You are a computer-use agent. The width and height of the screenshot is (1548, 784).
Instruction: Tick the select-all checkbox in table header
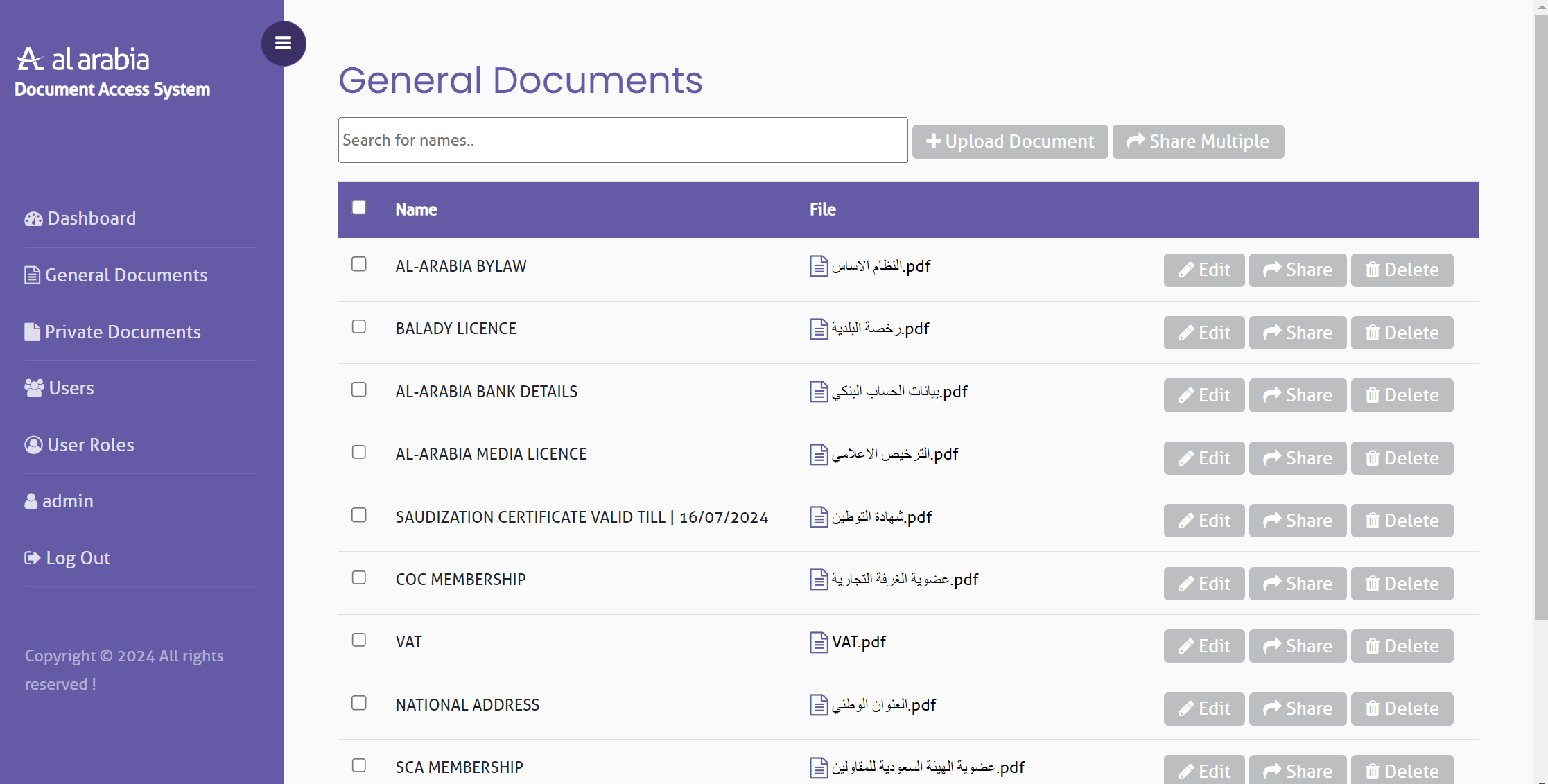click(x=358, y=207)
